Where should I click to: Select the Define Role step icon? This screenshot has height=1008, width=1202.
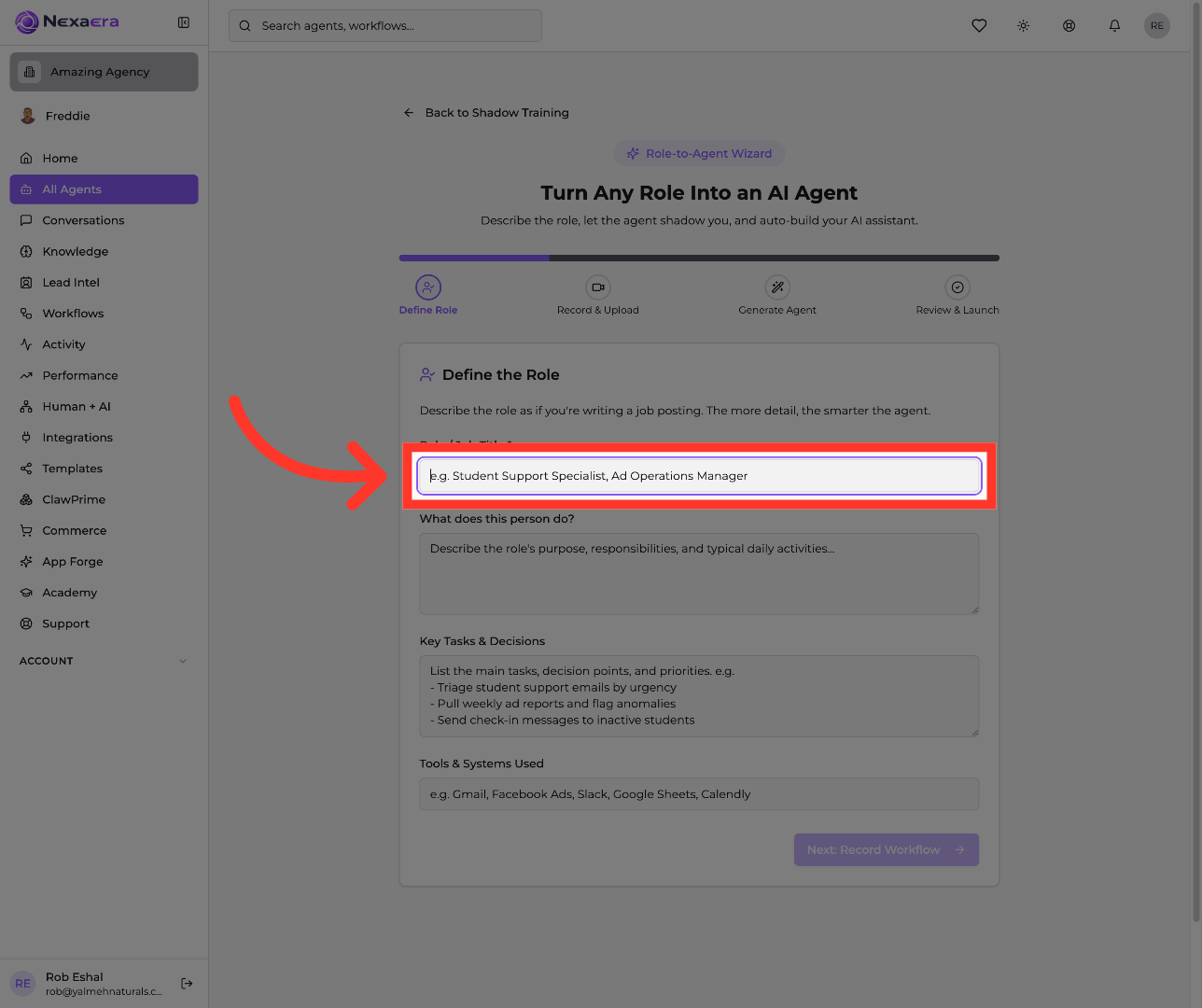[428, 287]
